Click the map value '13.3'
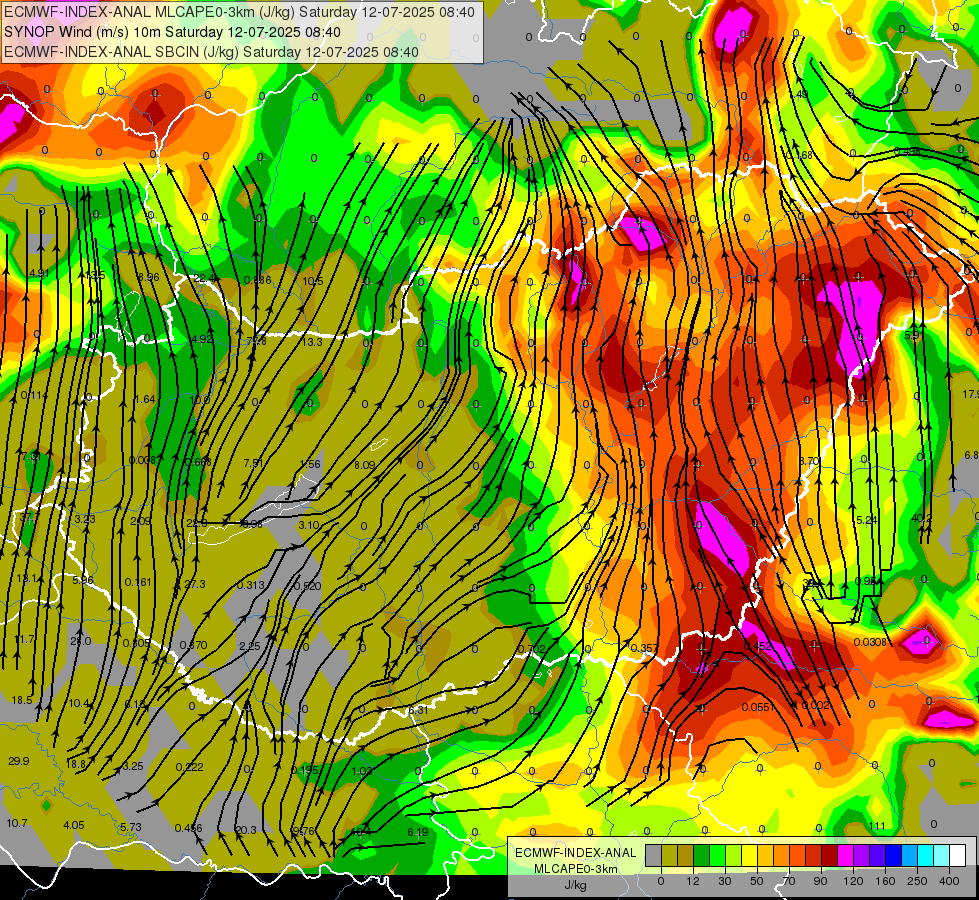Screen dimensions: 979x900 [312, 342]
